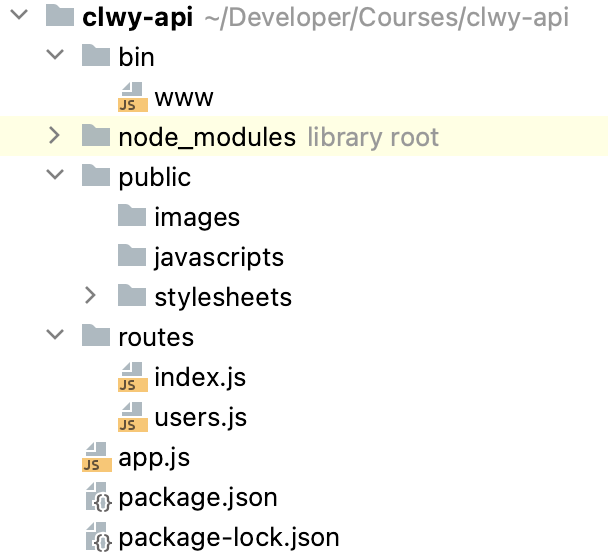Image resolution: width=608 pixels, height=552 pixels.
Task: Select the clwy-api project name
Action: click(x=138, y=18)
